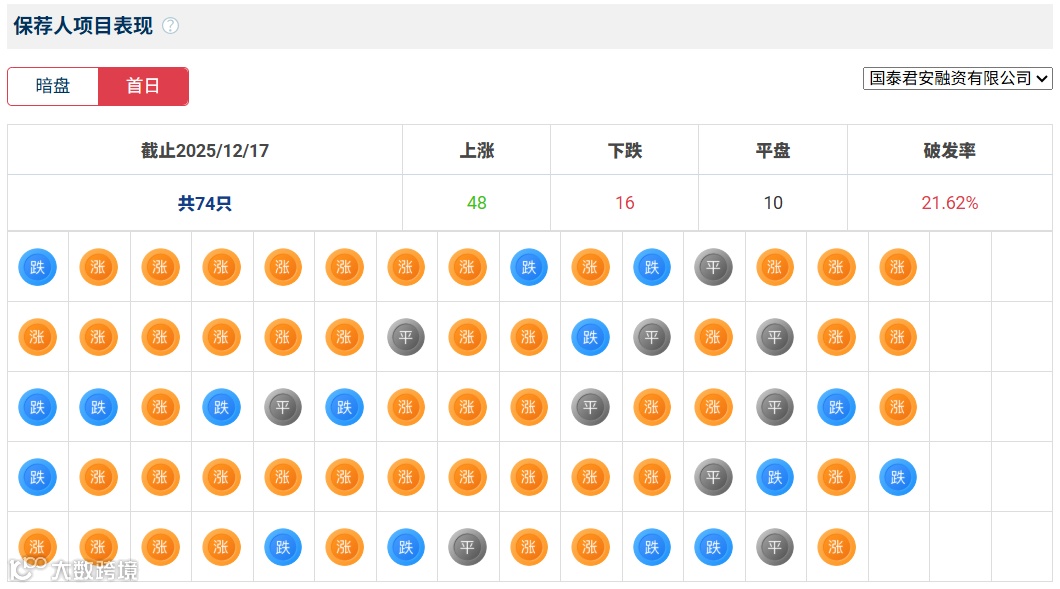Switch to the 暗盘 tab
The height and width of the screenshot is (589, 1060).
click(x=53, y=86)
